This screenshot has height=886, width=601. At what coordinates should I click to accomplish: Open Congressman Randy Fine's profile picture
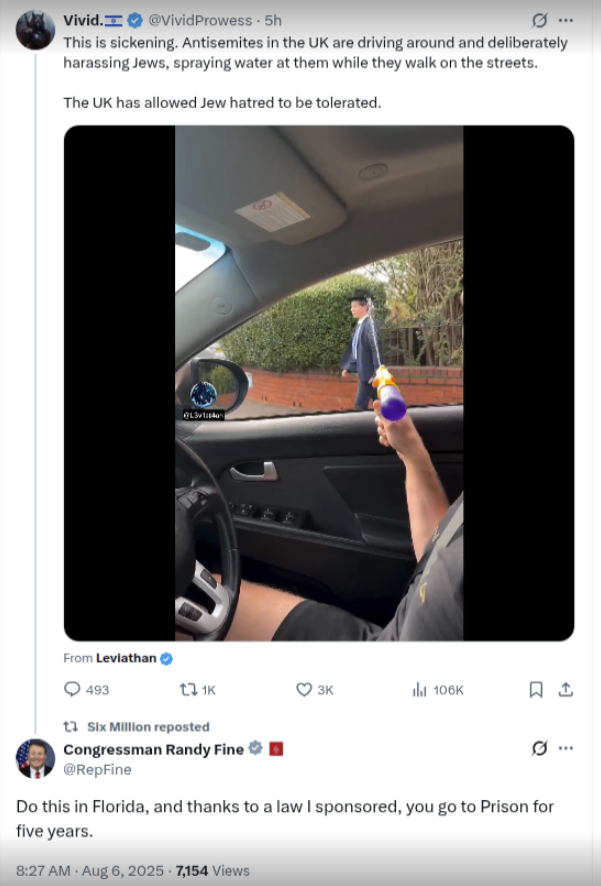[x=35, y=758]
